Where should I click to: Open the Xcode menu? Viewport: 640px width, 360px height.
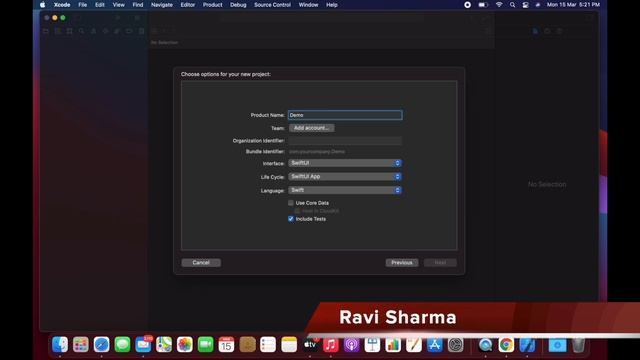point(62,5)
